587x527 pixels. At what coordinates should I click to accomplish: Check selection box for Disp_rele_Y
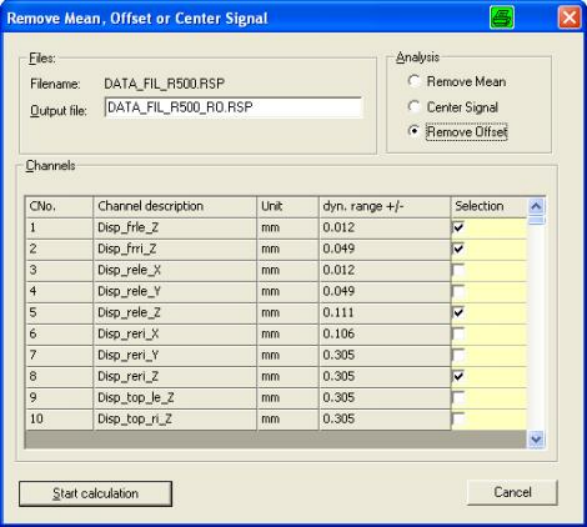(458, 291)
